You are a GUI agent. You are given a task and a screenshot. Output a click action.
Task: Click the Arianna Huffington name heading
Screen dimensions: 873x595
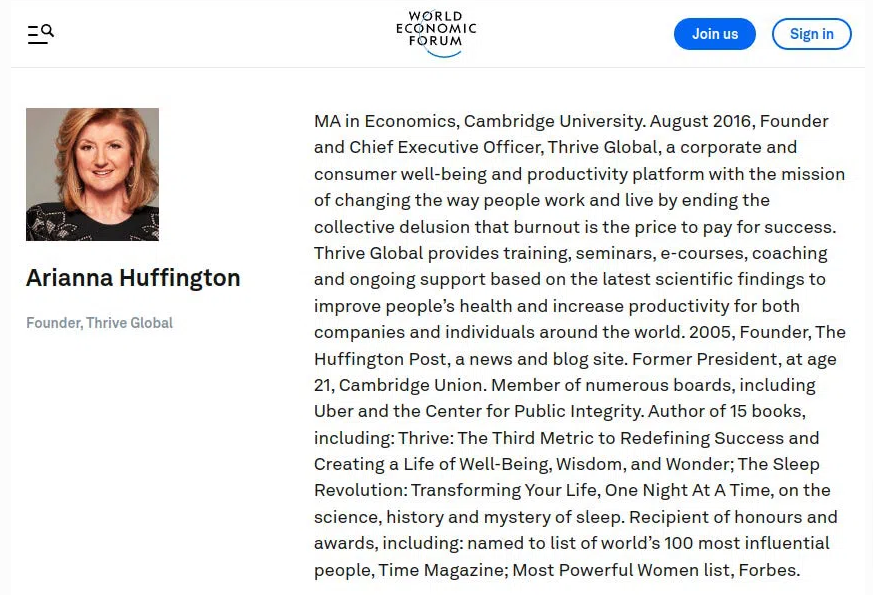(x=133, y=278)
